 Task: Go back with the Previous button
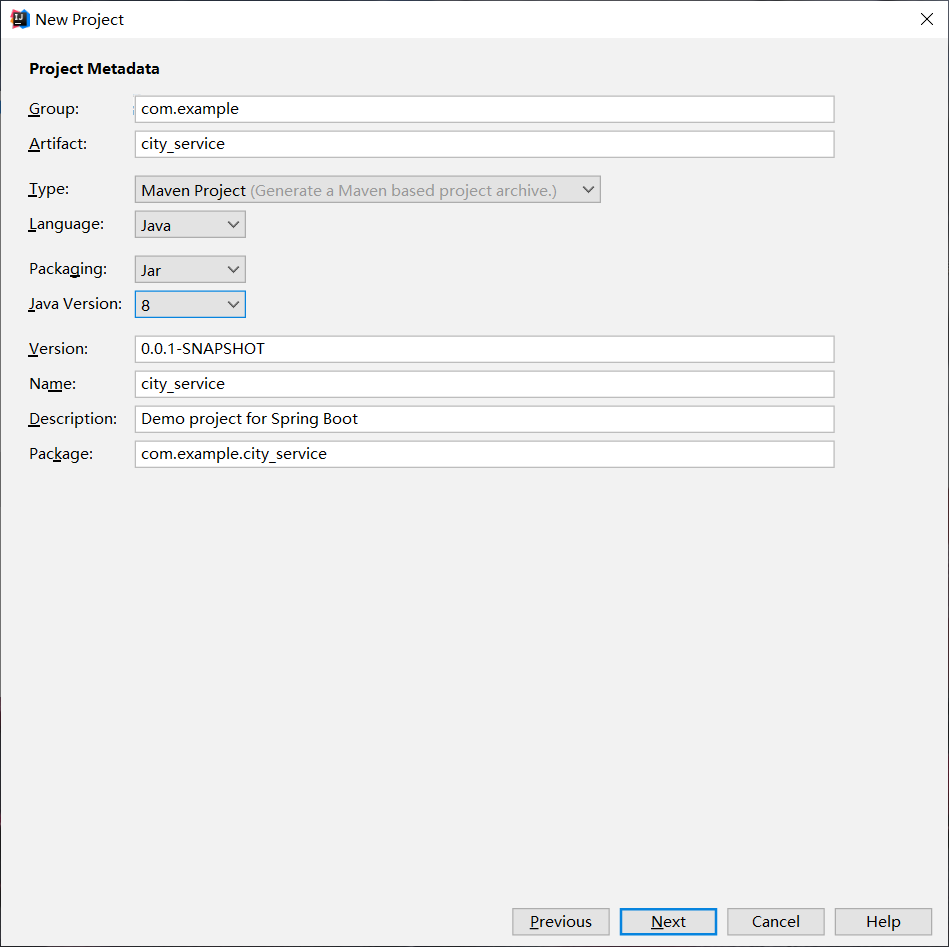(560, 922)
